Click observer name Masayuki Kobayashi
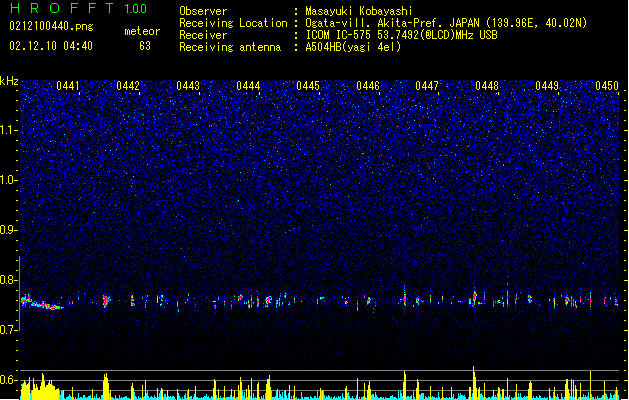This screenshot has height=400, width=629. pyautogui.click(x=359, y=11)
